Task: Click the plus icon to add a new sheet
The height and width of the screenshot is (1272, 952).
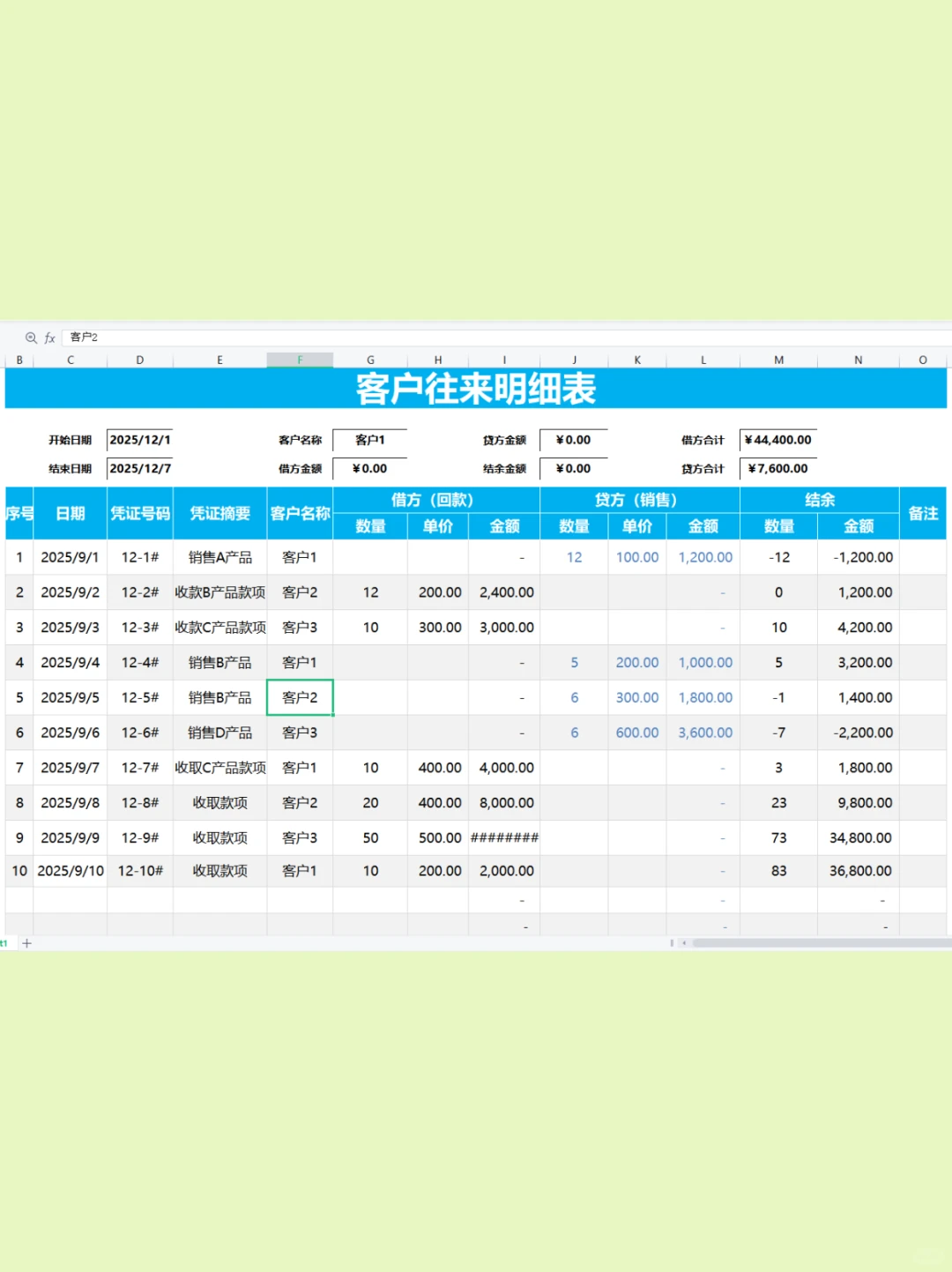Action: pyautogui.click(x=27, y=943)
